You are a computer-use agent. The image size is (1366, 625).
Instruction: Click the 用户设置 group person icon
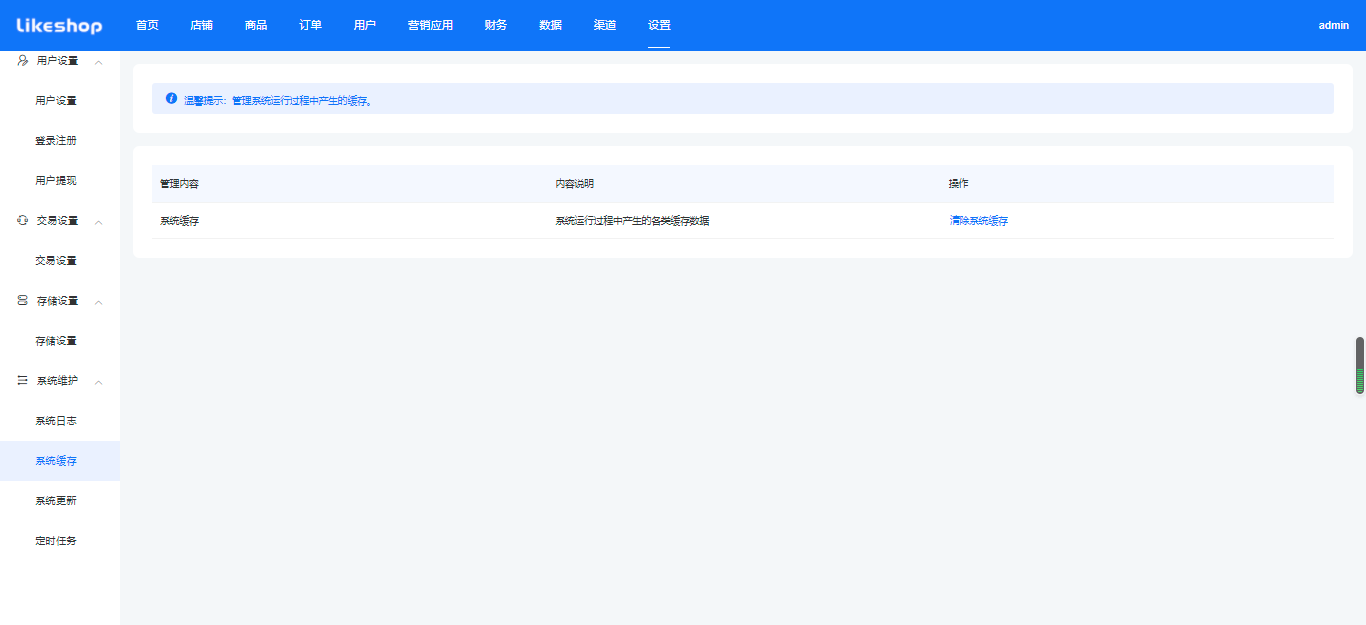(23, 61)
